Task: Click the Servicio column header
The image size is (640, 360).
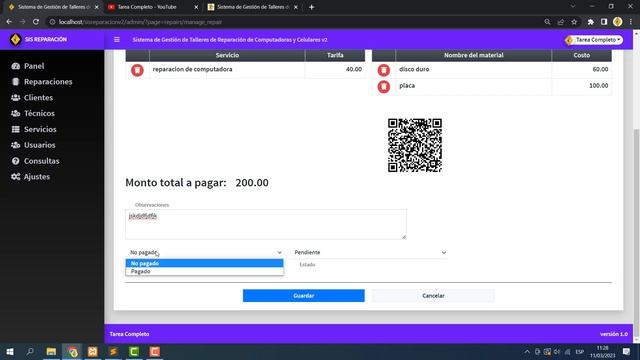Action: (x=227, y=55)
